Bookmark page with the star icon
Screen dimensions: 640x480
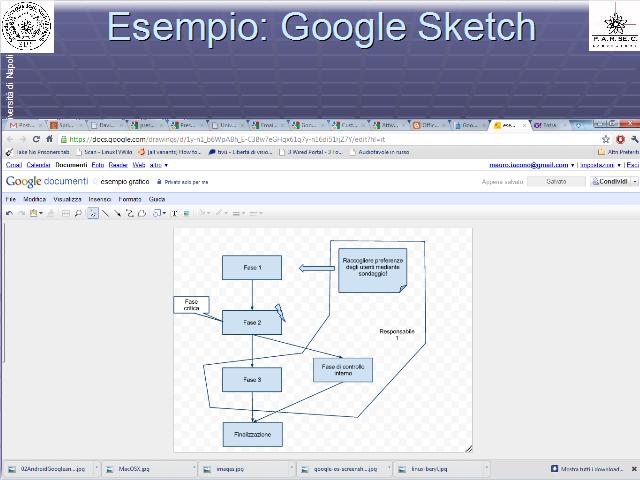(x=606, y=139)
